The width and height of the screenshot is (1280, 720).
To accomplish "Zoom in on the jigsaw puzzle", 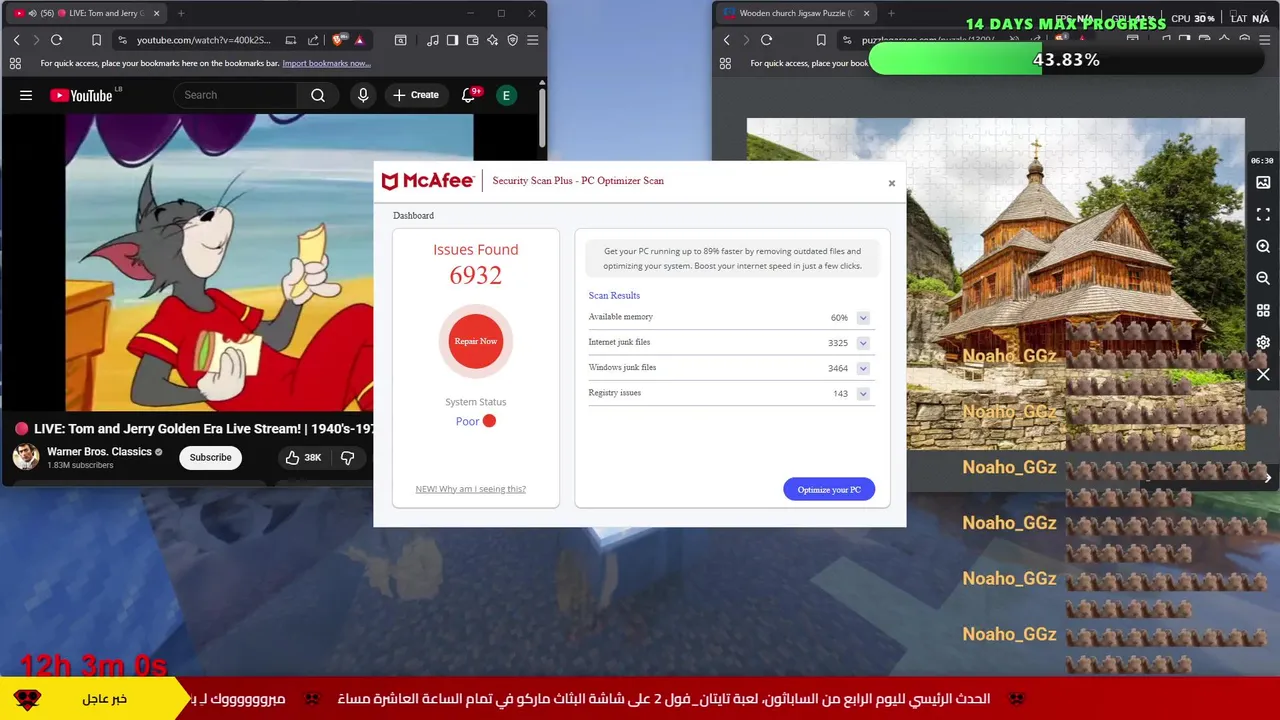I will pyautogui.click(x=1263, y=247).
